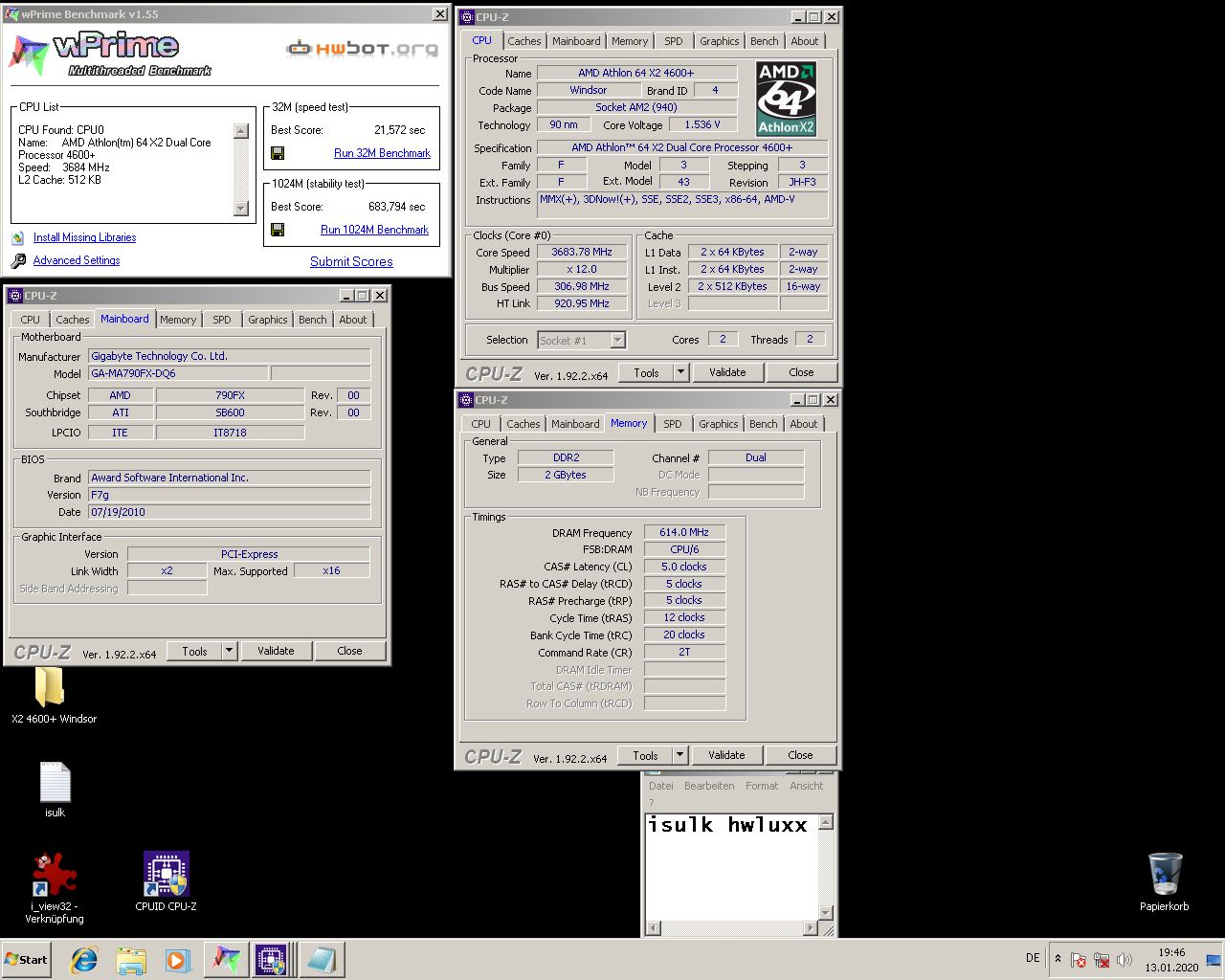Click the Core Voltage value 1.536 V
1225x980 pixels.
point(702,124)
